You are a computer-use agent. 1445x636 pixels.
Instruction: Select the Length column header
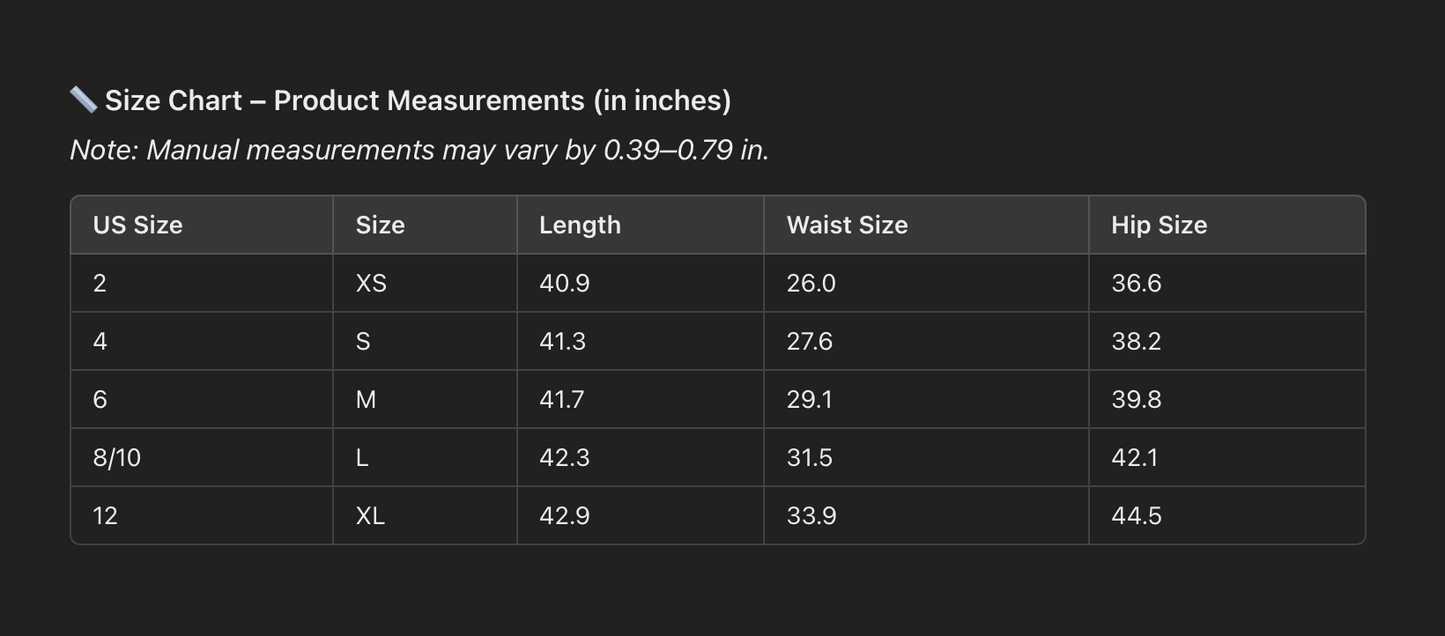(580, 225)
